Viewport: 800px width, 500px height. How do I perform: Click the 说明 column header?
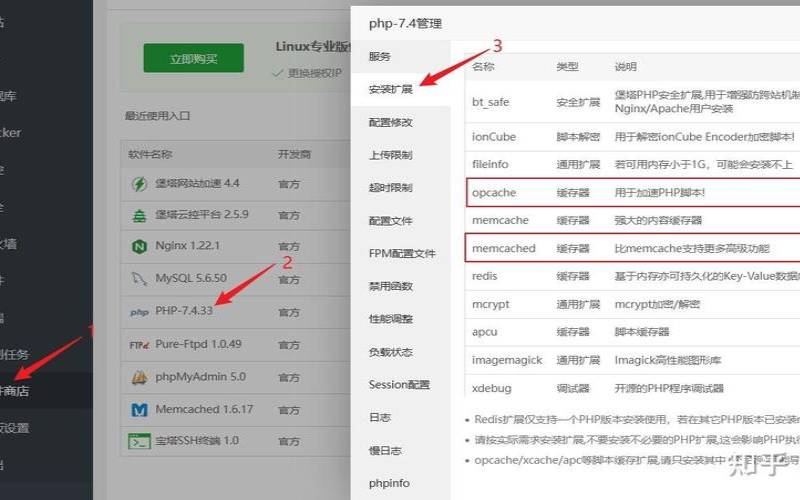(x=626, y=66)
